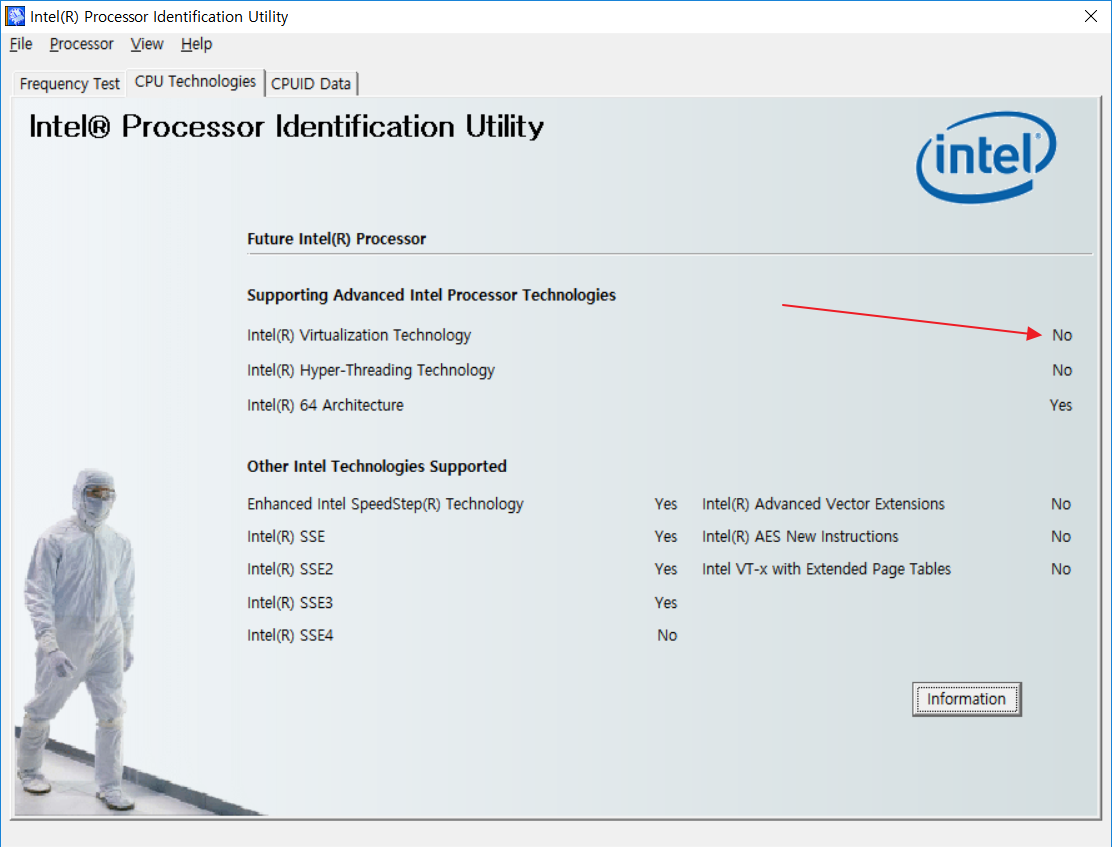1112x847 pixels.
Task: Select 'Intel(R) Hyper-Threading Technology' label
Action: [371, 370]
